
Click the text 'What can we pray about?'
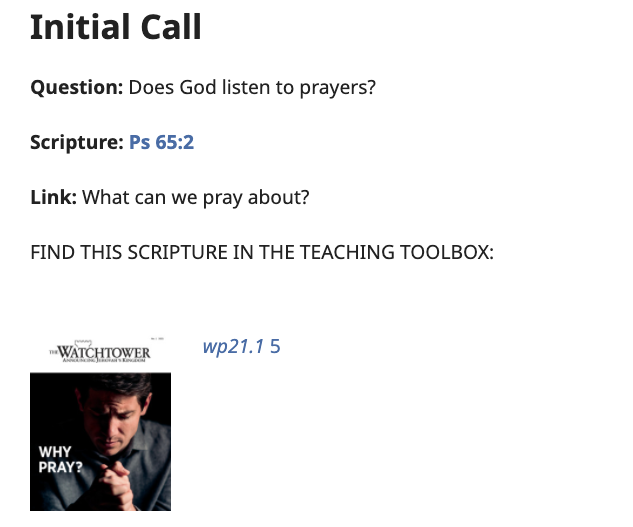pos(196,198)
